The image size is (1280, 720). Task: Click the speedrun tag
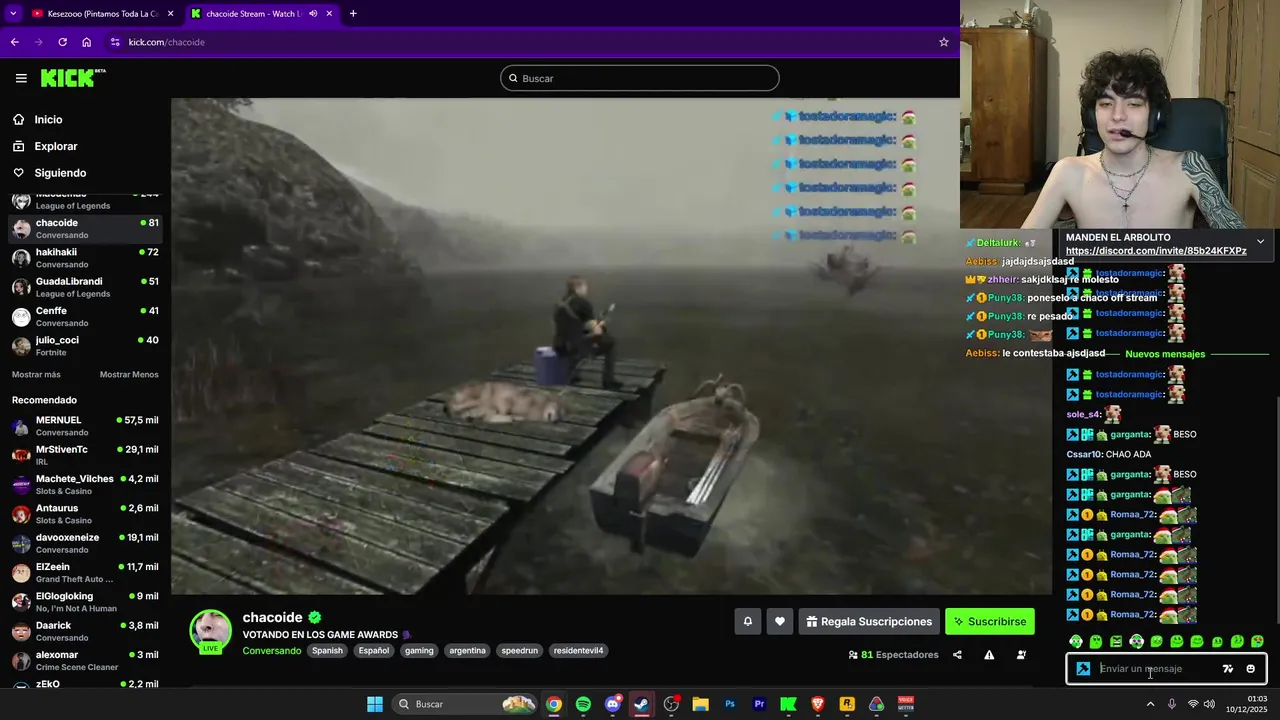point(519,651)
